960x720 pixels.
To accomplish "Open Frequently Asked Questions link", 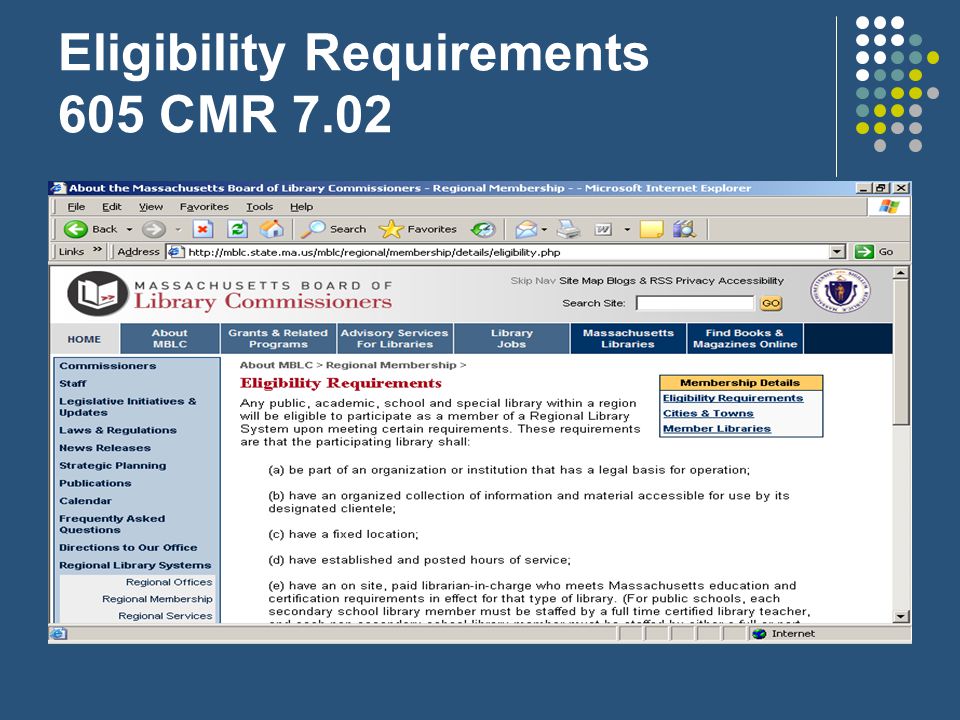I will [112, 524].
